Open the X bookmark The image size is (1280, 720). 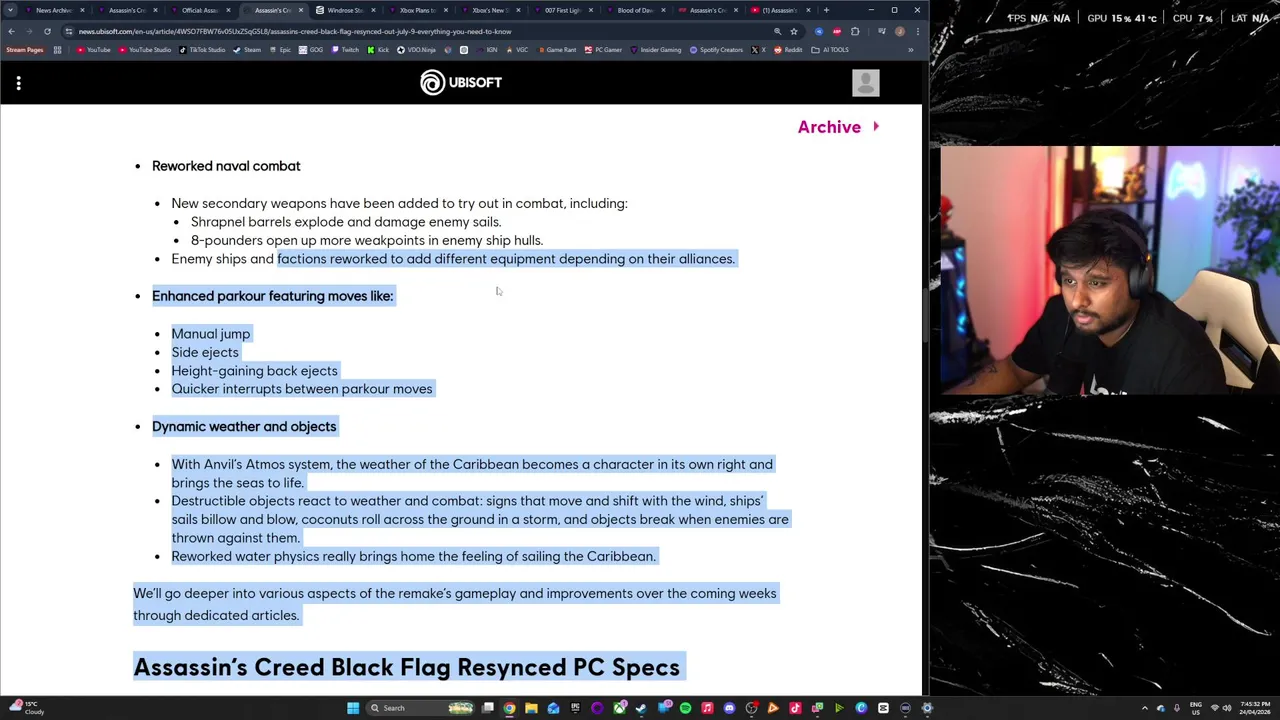(x=760, y=50)
